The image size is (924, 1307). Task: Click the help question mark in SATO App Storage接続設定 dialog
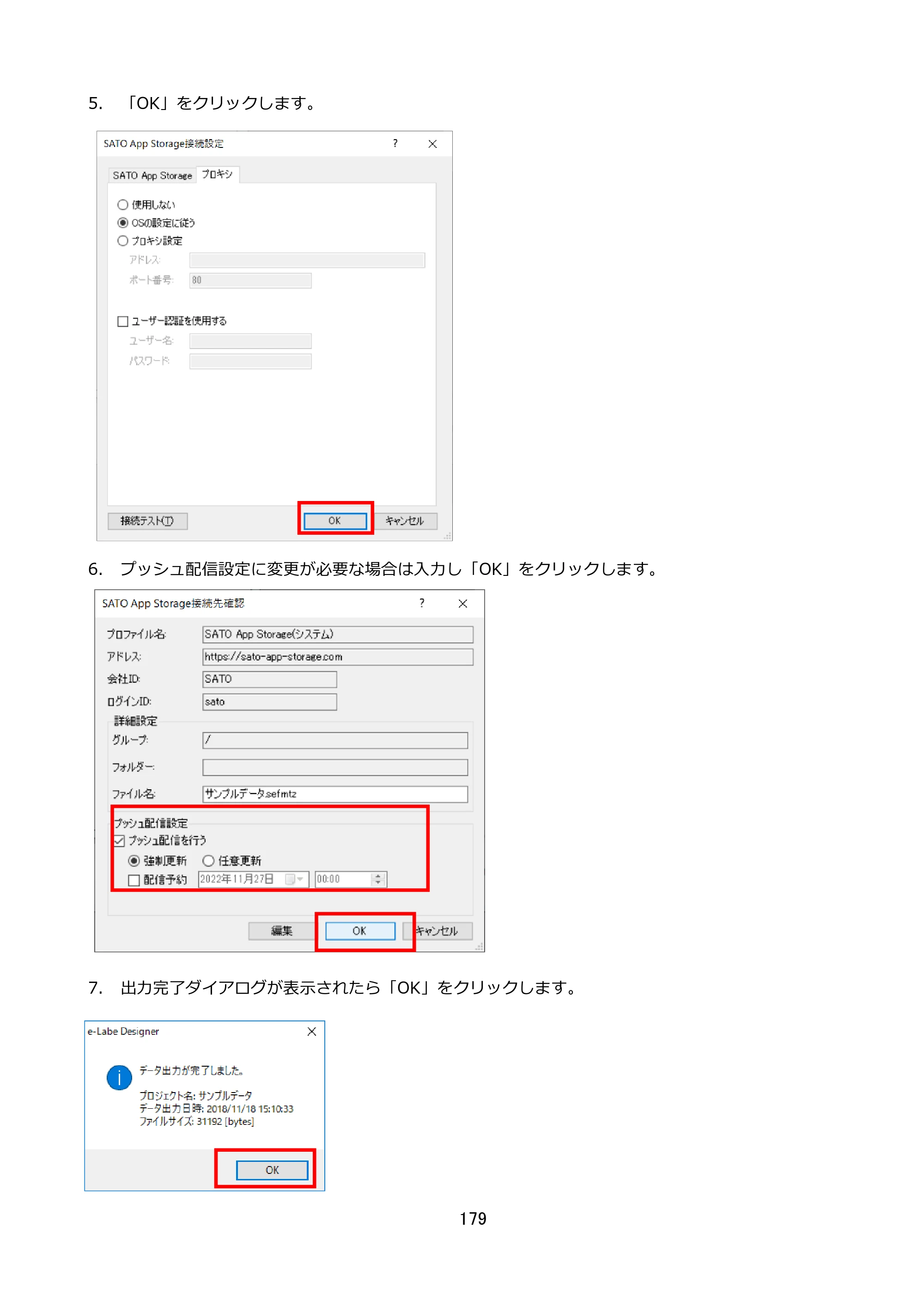(x=395, y=143)
